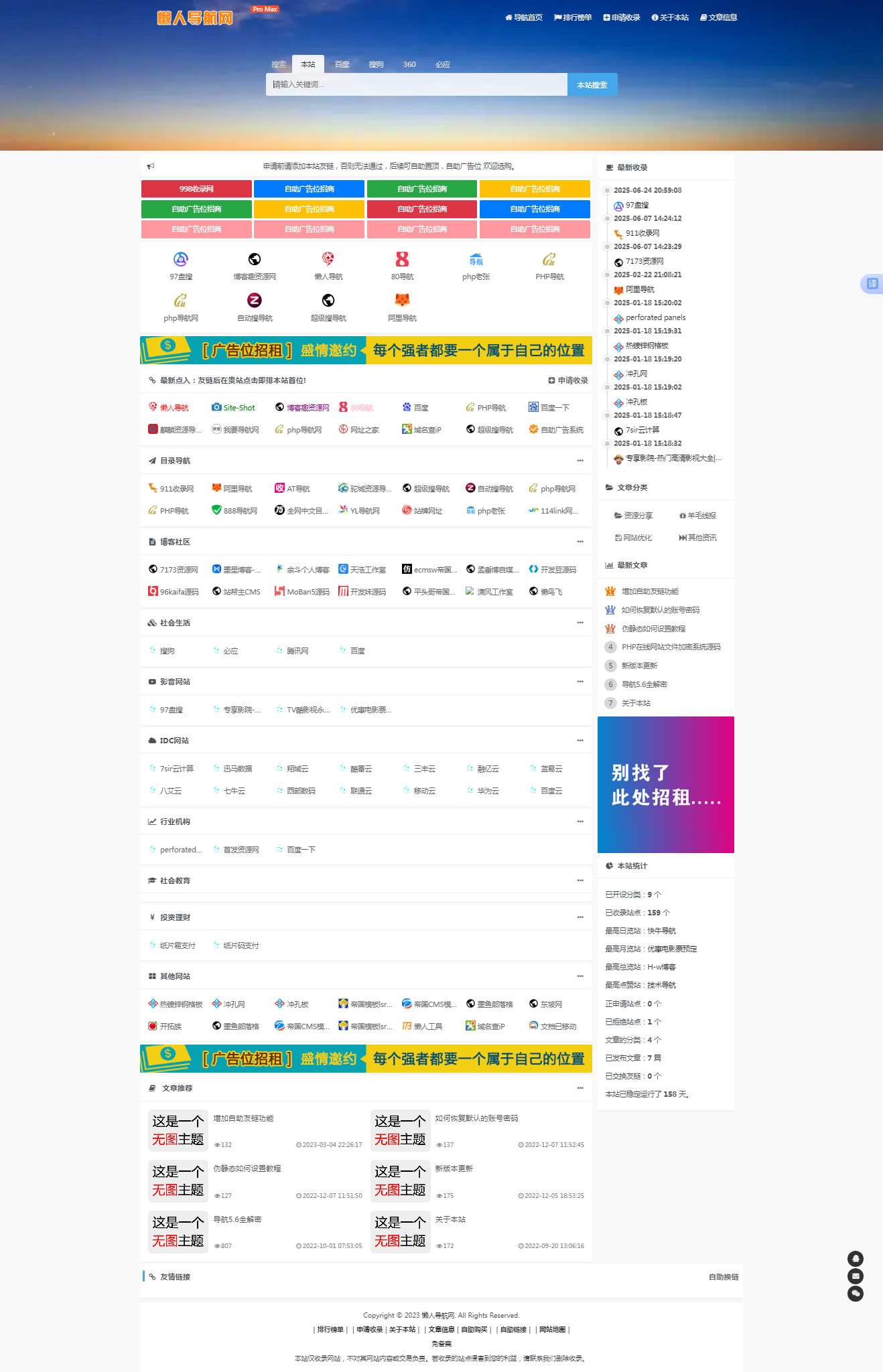The image size is (883, 1372).
Task: Click the red 998收录网 ad button
Action: 196,189
